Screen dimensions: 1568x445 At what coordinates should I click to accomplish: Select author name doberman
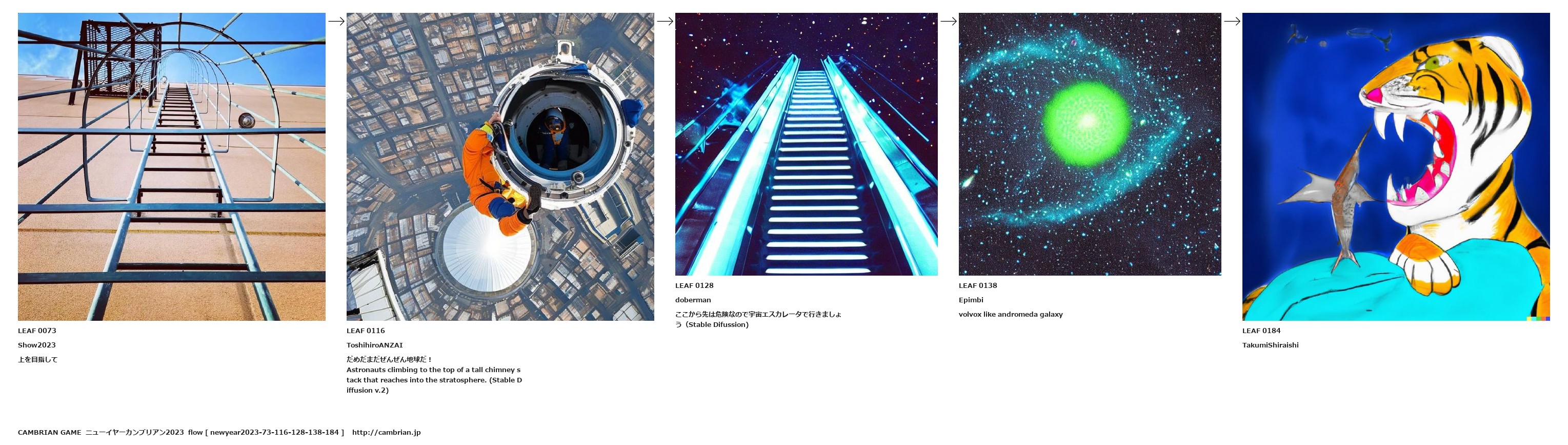point(693,300)
